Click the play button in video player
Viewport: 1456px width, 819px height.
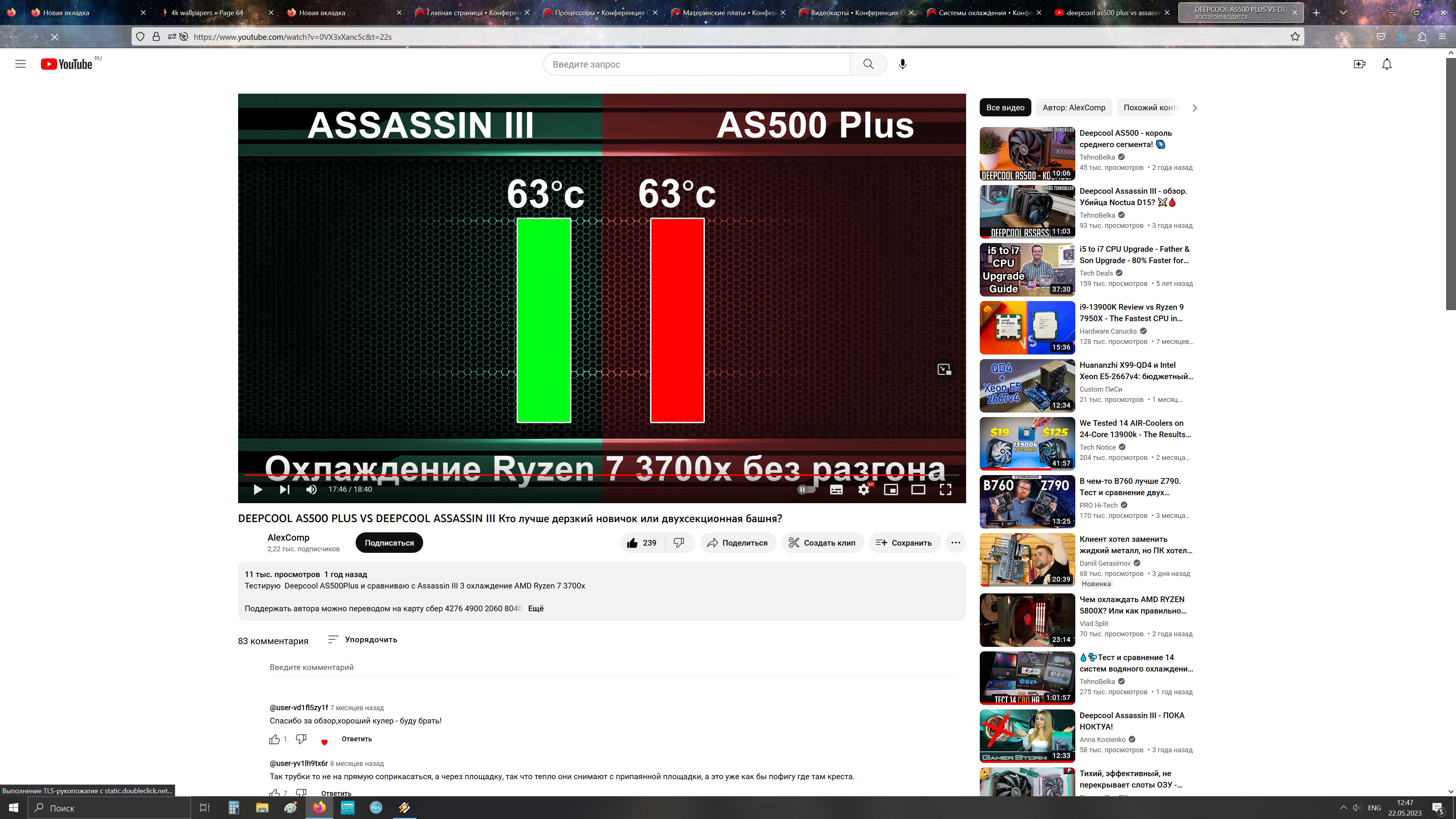258,490
